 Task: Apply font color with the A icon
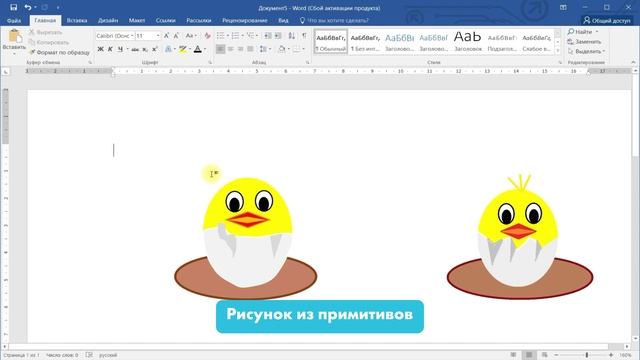tap(198, 49)
